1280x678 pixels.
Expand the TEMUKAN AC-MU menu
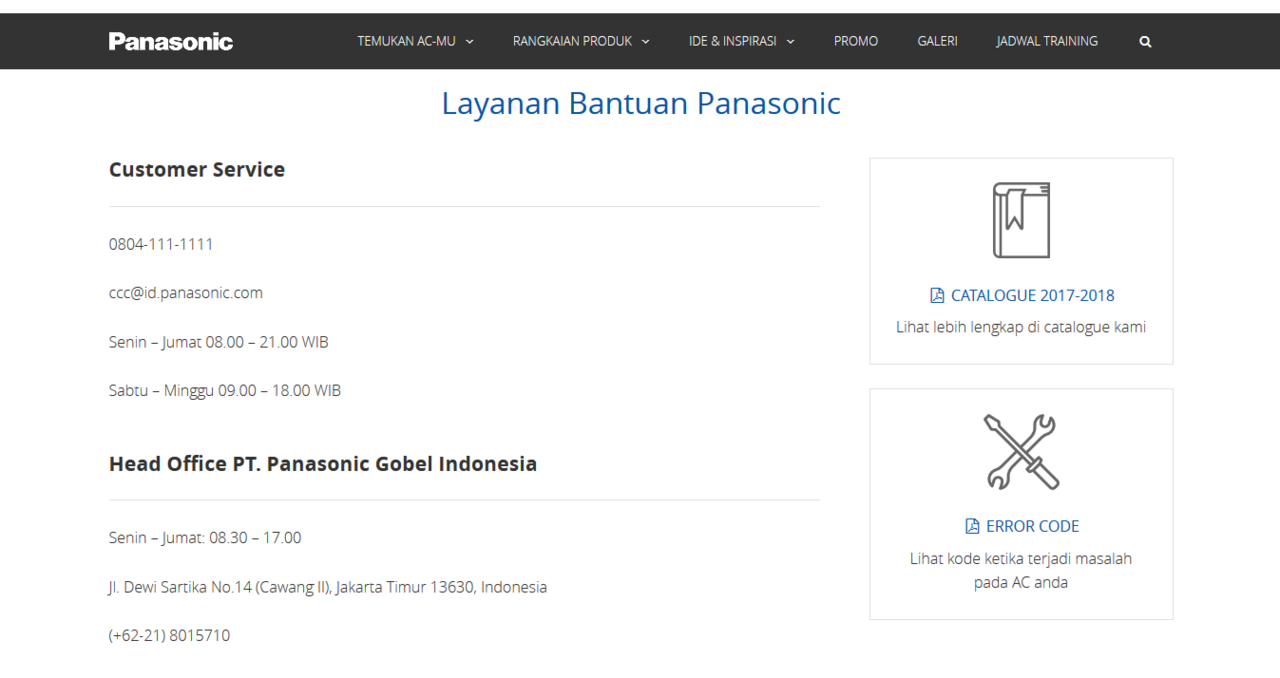[x=416, y=41]
